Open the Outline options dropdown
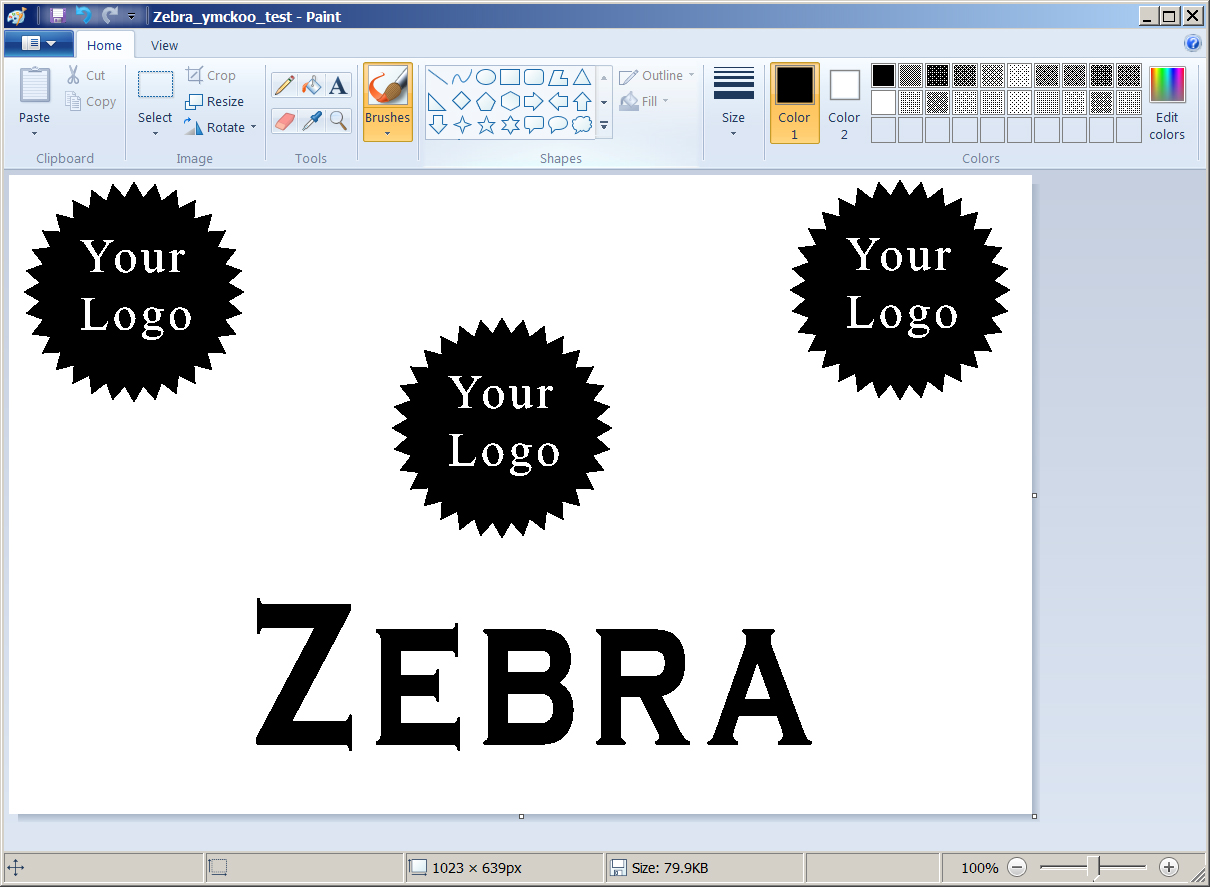The image size is (1210, 887). tap(690, 75)
